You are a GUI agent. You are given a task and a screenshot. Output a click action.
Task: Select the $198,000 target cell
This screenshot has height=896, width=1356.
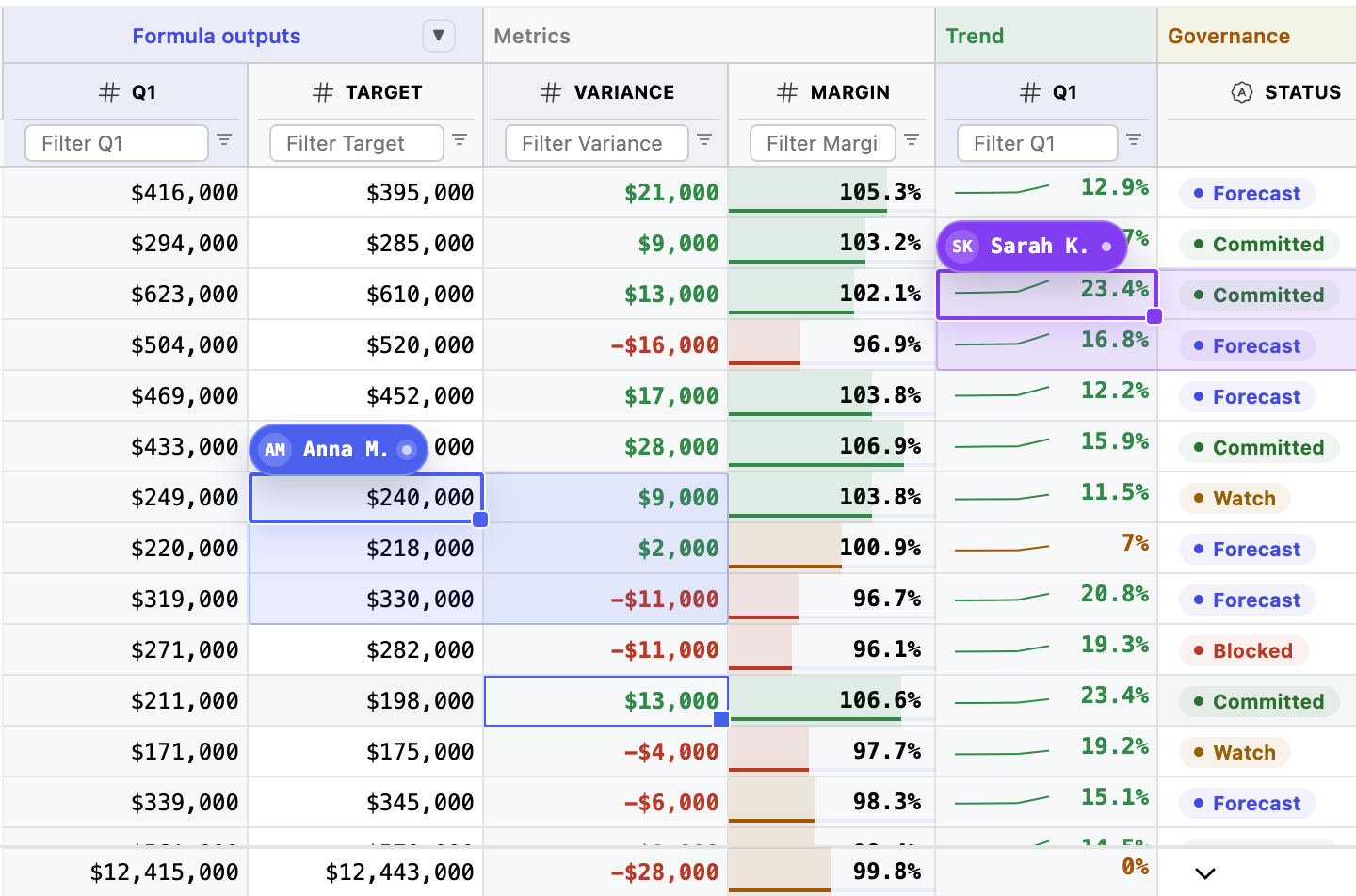[366, 701]
